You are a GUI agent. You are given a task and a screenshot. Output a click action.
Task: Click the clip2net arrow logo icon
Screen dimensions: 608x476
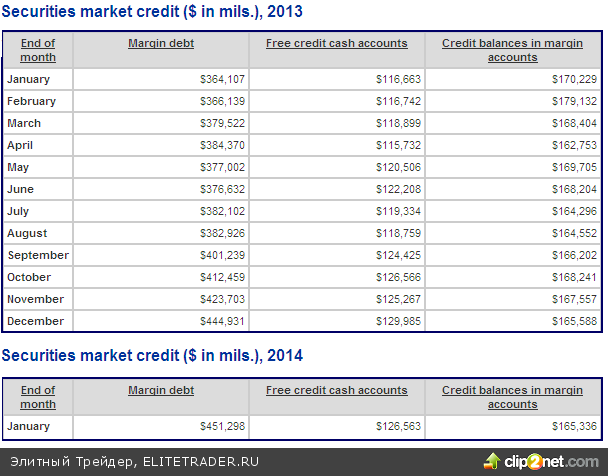click(493, 461)
